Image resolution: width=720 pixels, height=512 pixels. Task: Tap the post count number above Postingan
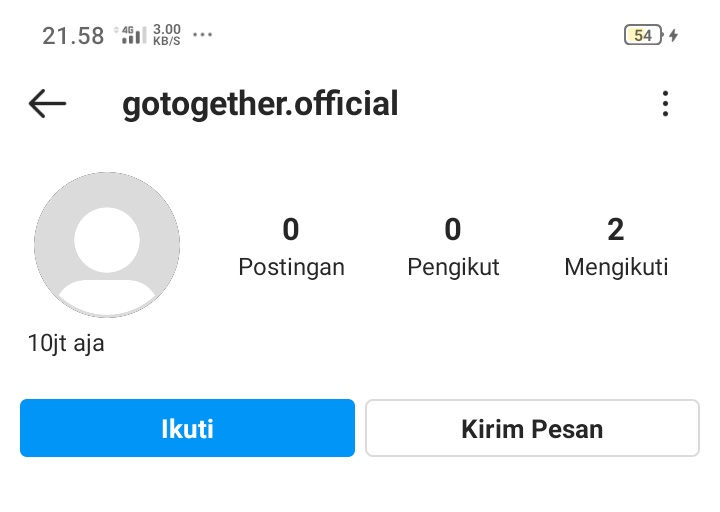point(291,230)
